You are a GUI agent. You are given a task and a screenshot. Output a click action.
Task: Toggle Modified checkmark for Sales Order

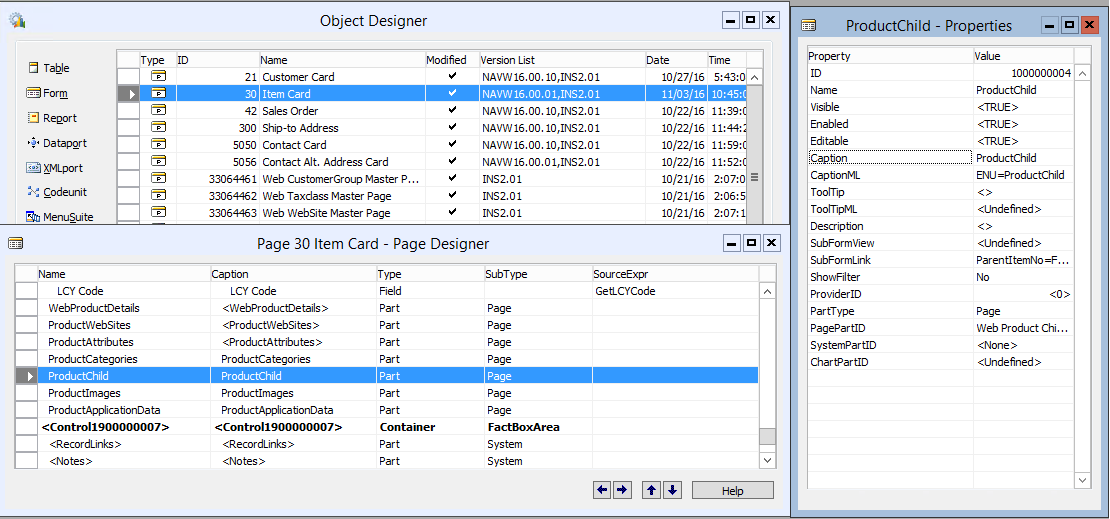[452, 110]
